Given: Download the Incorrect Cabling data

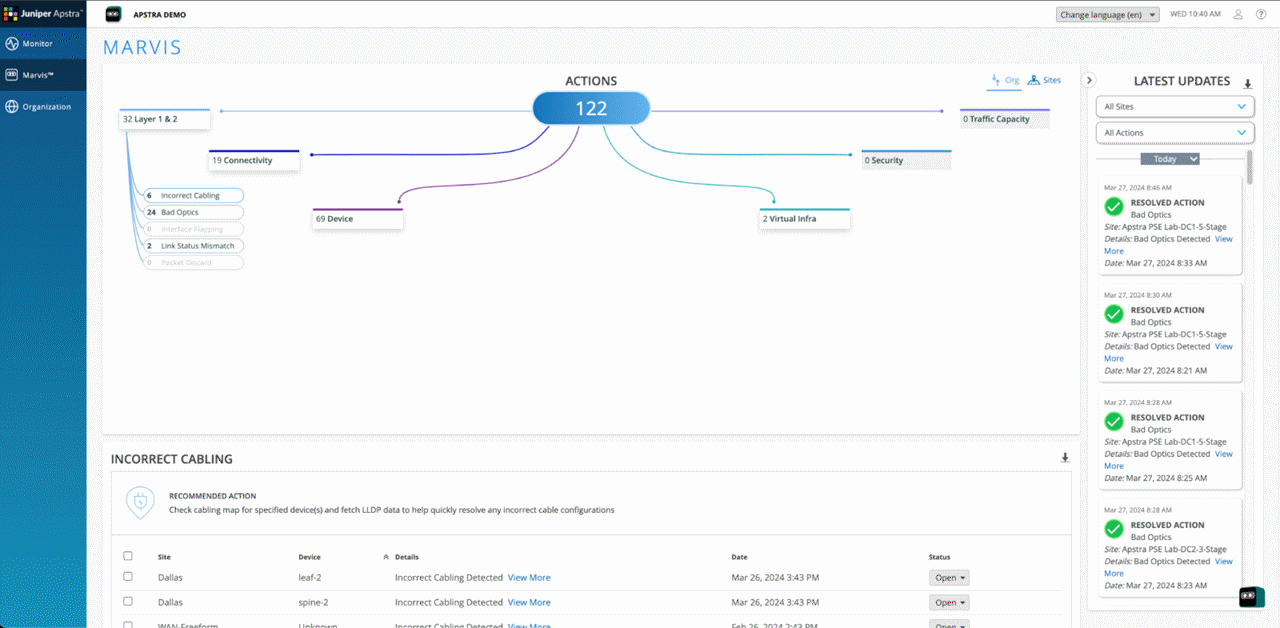Looking at the screenshot, I should point(1064,456).
